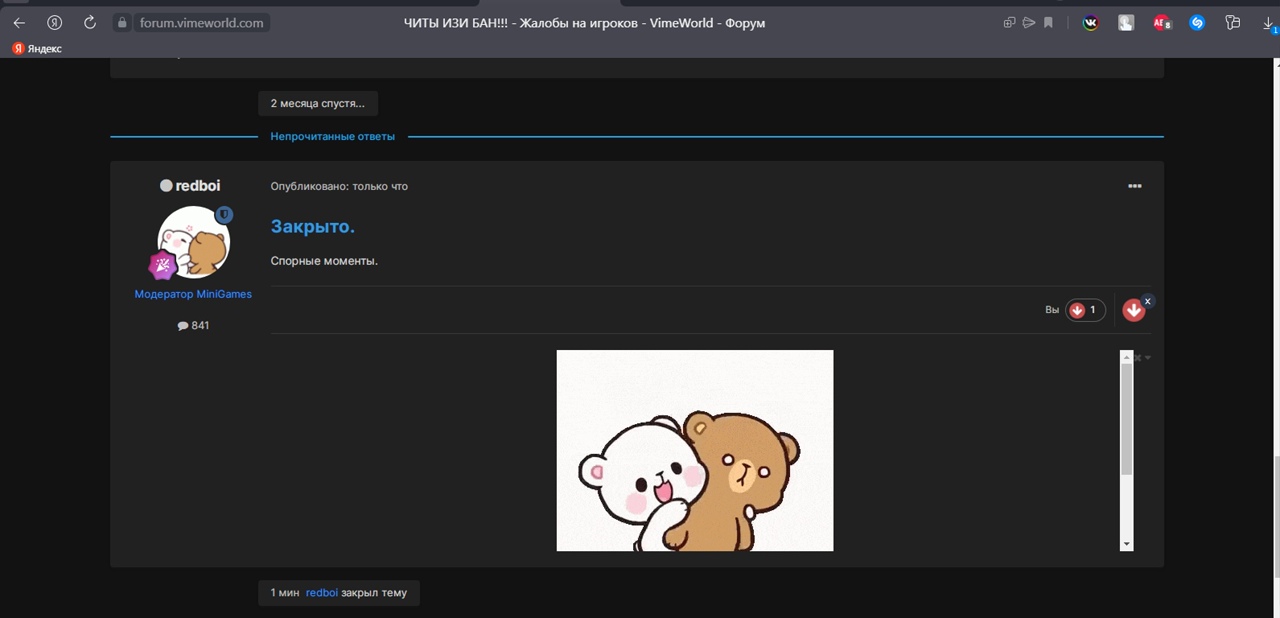Remove your reaction with the small x badge
Image resolution: width=1280 pixels, height=618 pixels.
pyautogui.click(x=1148, y=301)
